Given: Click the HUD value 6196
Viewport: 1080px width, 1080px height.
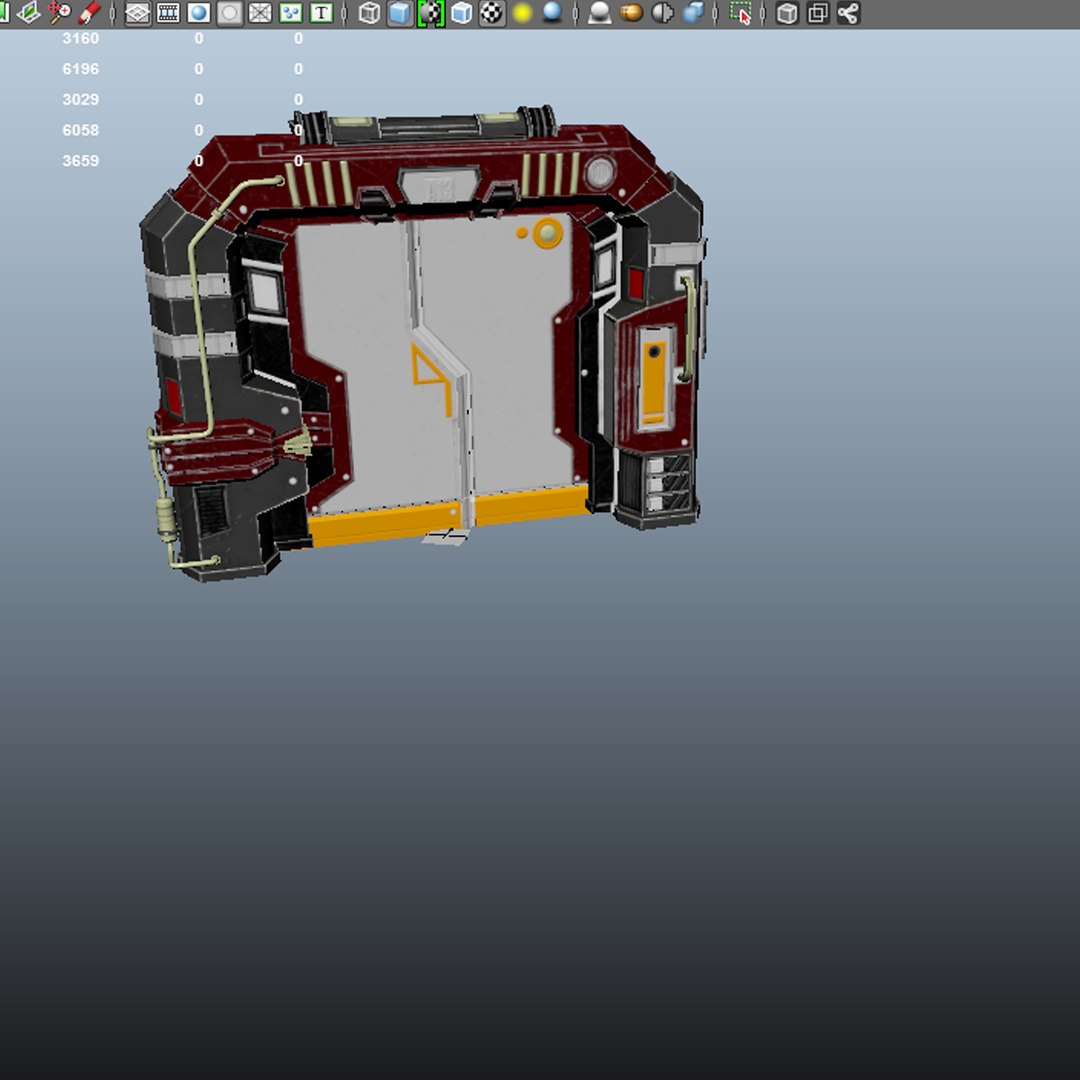Looking at the screenshot, I should (81, 69).
